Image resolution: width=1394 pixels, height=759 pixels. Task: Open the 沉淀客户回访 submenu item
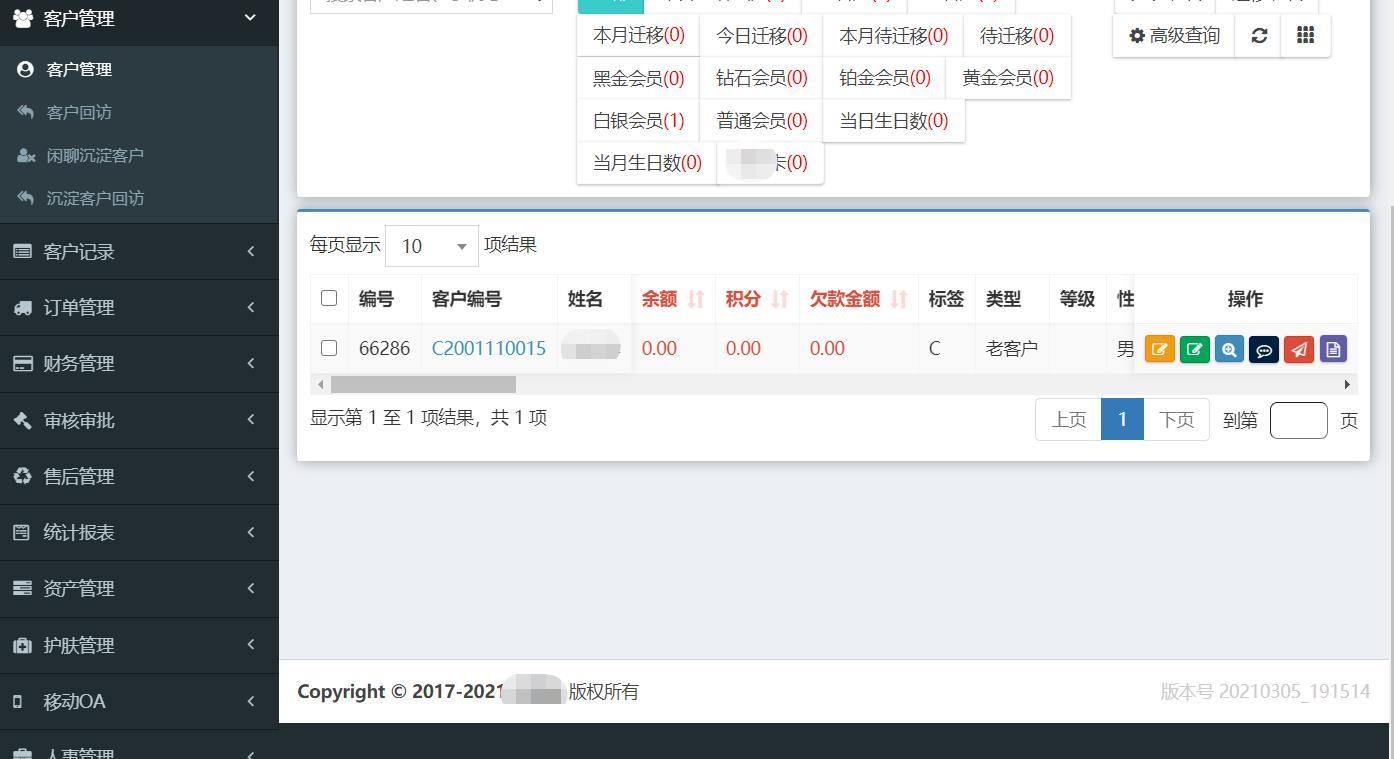pyautogui.click(x=139, y=199)
